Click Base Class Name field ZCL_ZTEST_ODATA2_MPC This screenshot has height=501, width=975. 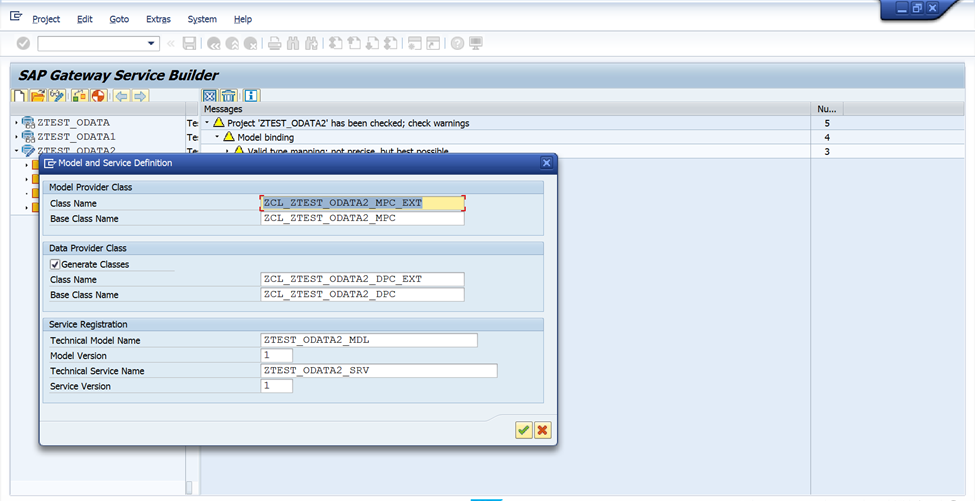363,218
